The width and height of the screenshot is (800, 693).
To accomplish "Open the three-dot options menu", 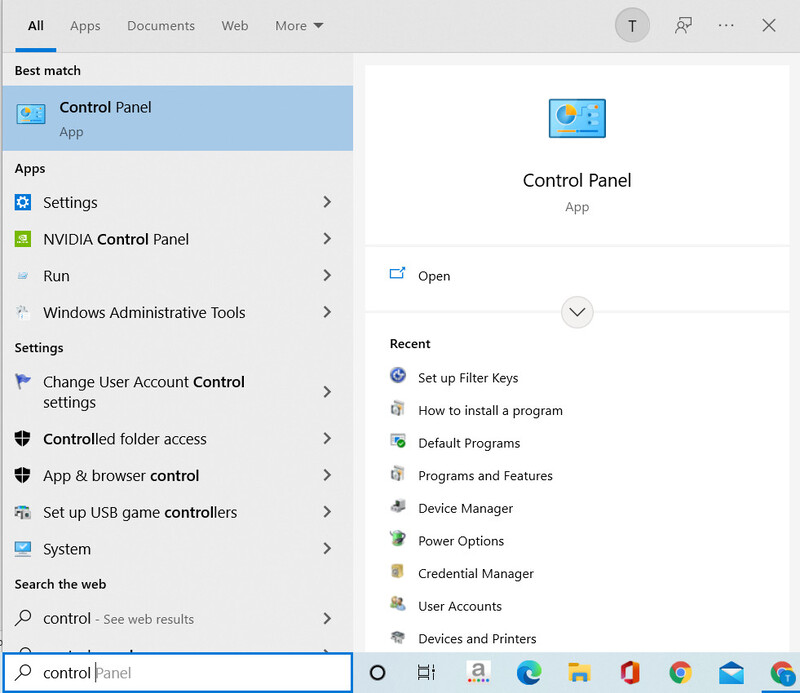I will 726,26.
